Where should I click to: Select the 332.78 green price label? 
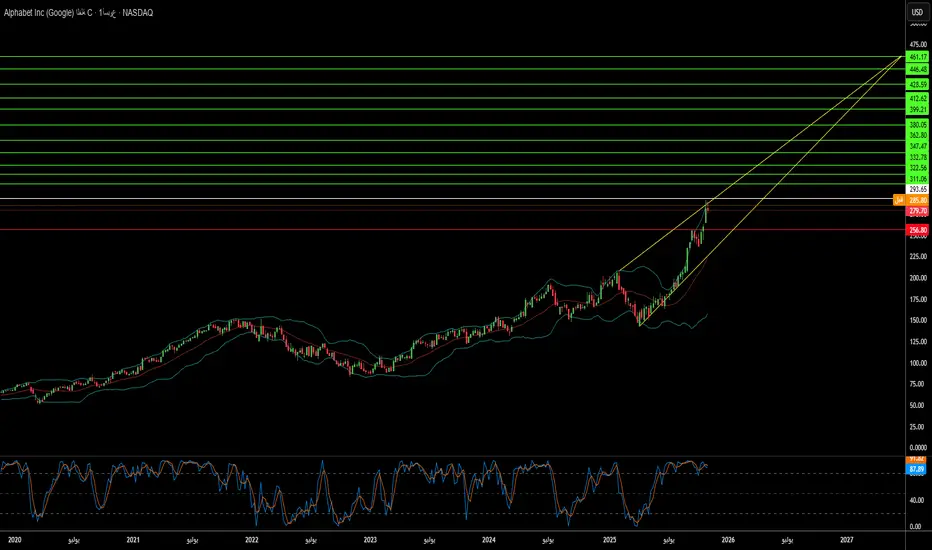(917, 158)
